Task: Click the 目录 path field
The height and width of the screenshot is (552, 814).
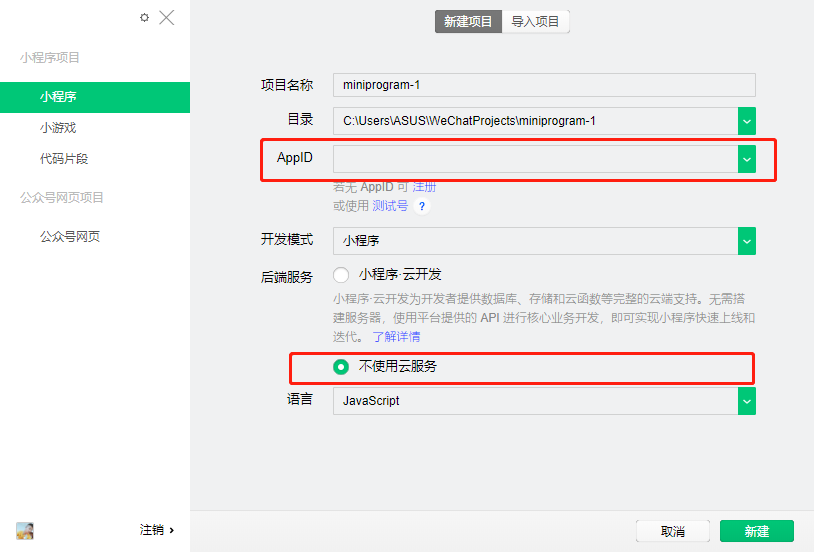Action: [x=535, y=121]
